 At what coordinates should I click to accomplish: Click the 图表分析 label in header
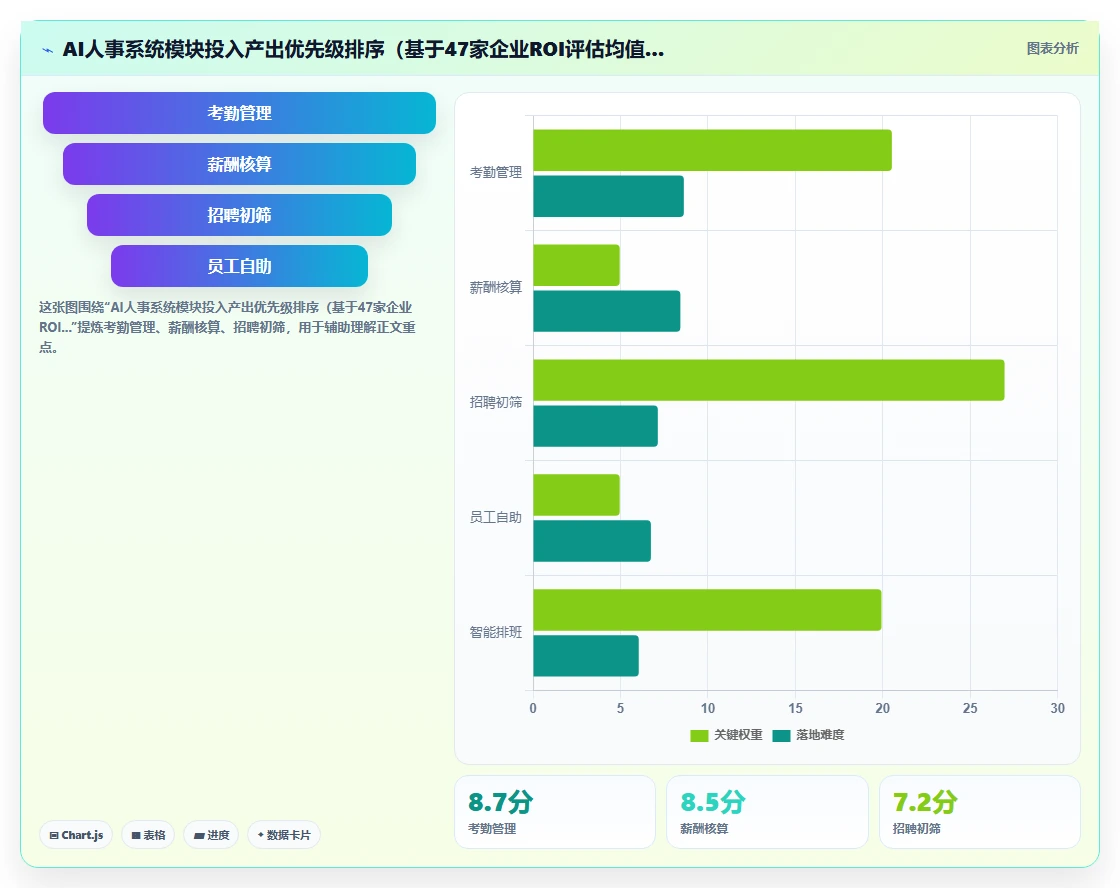[1052, 49]
